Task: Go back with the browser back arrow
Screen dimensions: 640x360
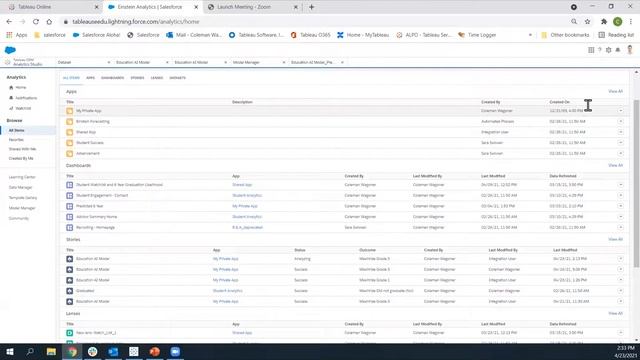Action: coord(9,22)
